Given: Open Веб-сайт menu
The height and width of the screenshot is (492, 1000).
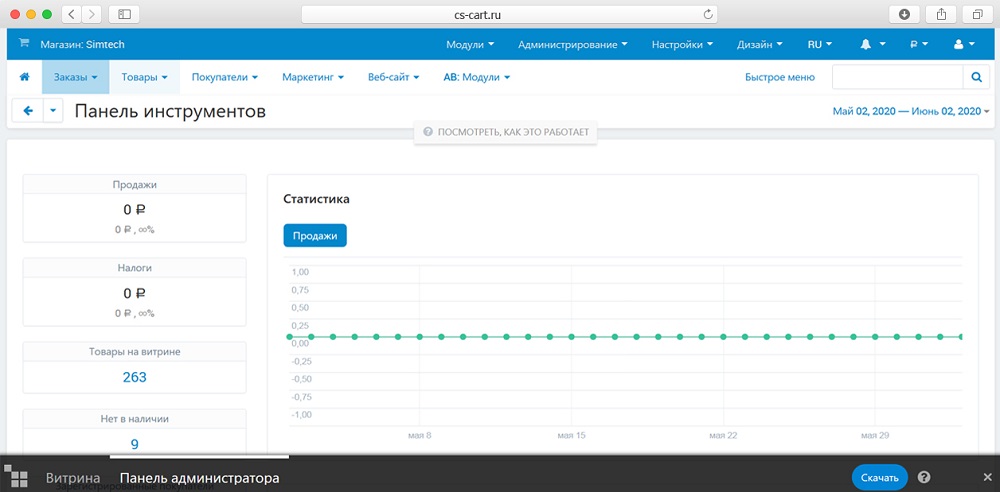Looking at the screenshot, I should point(393,77).
